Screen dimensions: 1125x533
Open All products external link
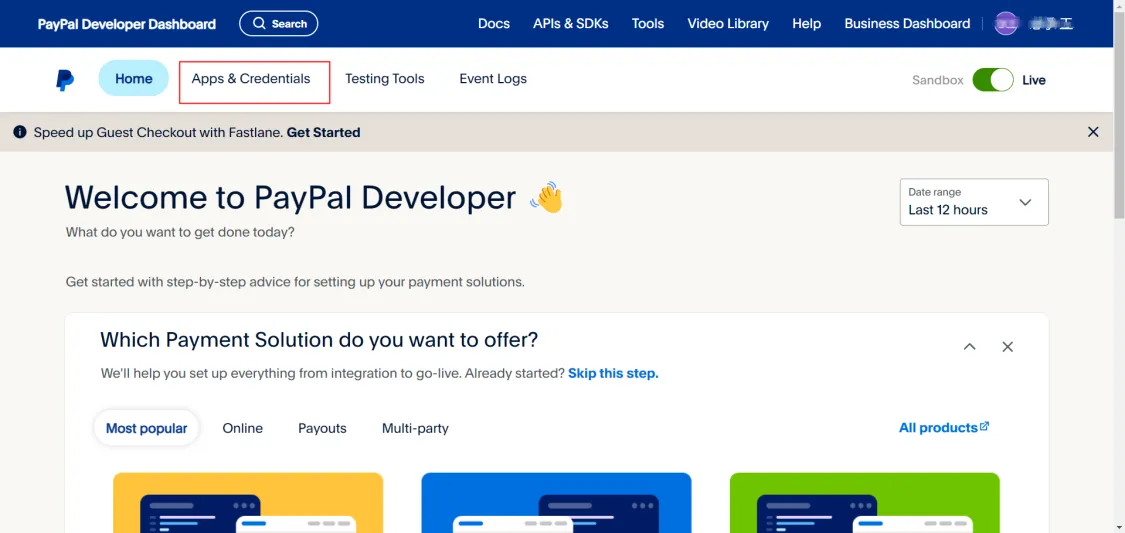pyautogui.click(x=944, y=428)
